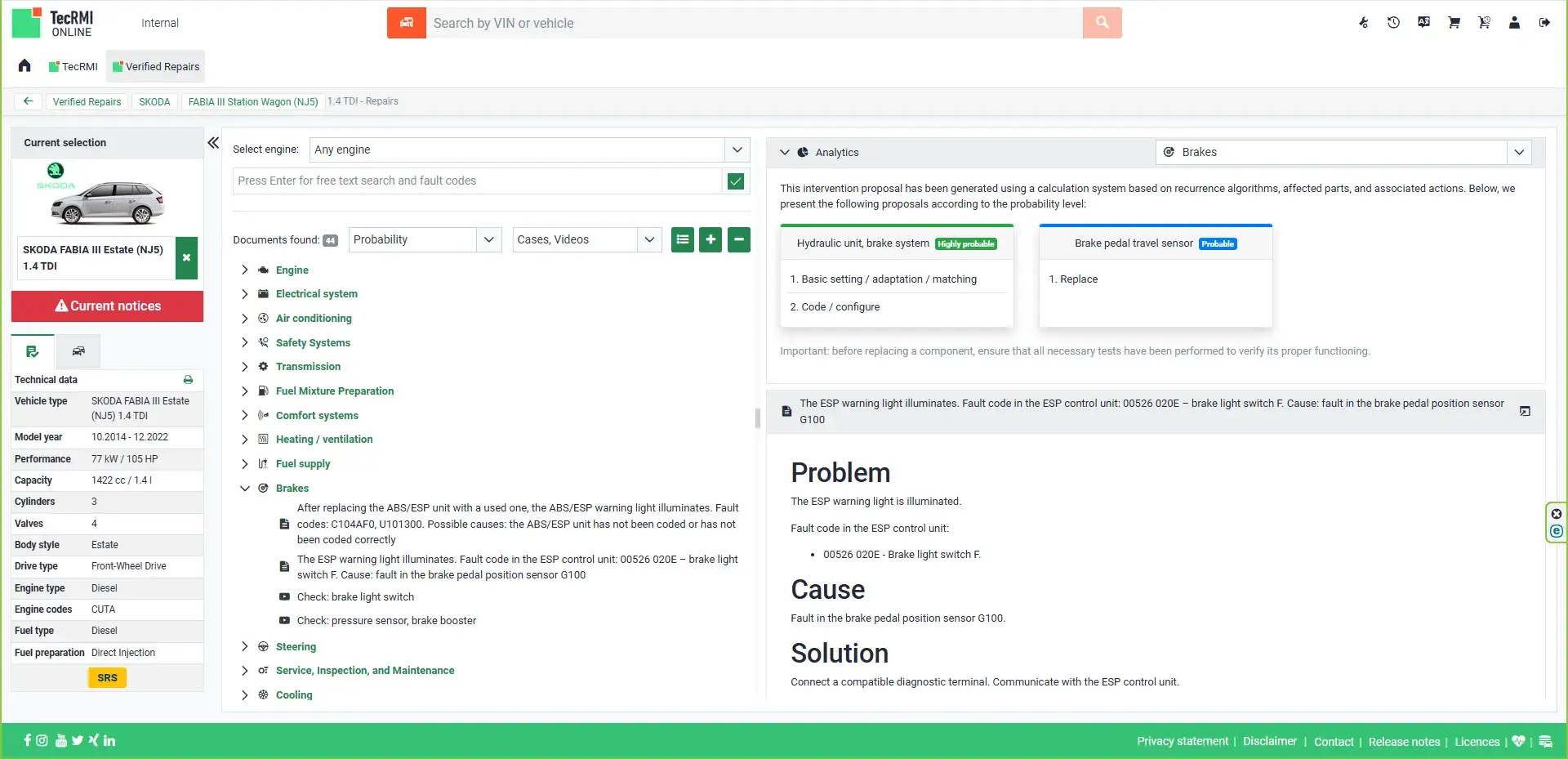
Task: Open the shopping cart icon
Action: coord(1454,23)
